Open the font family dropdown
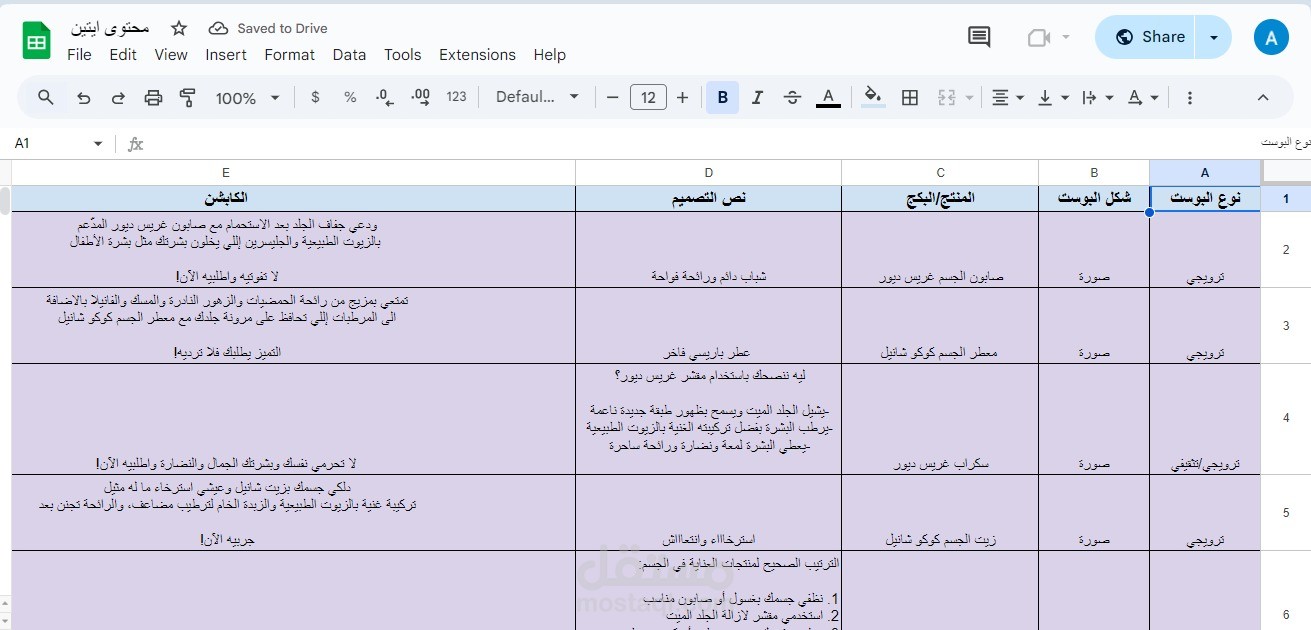The height and width of the screenshot is (630, 1311). point(537,97)
